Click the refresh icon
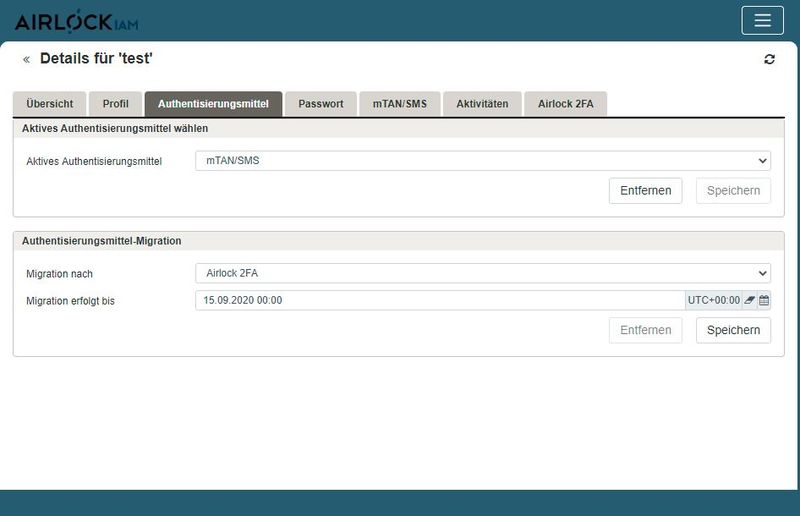This screenshot has height=516, width=800. (769, 59)
